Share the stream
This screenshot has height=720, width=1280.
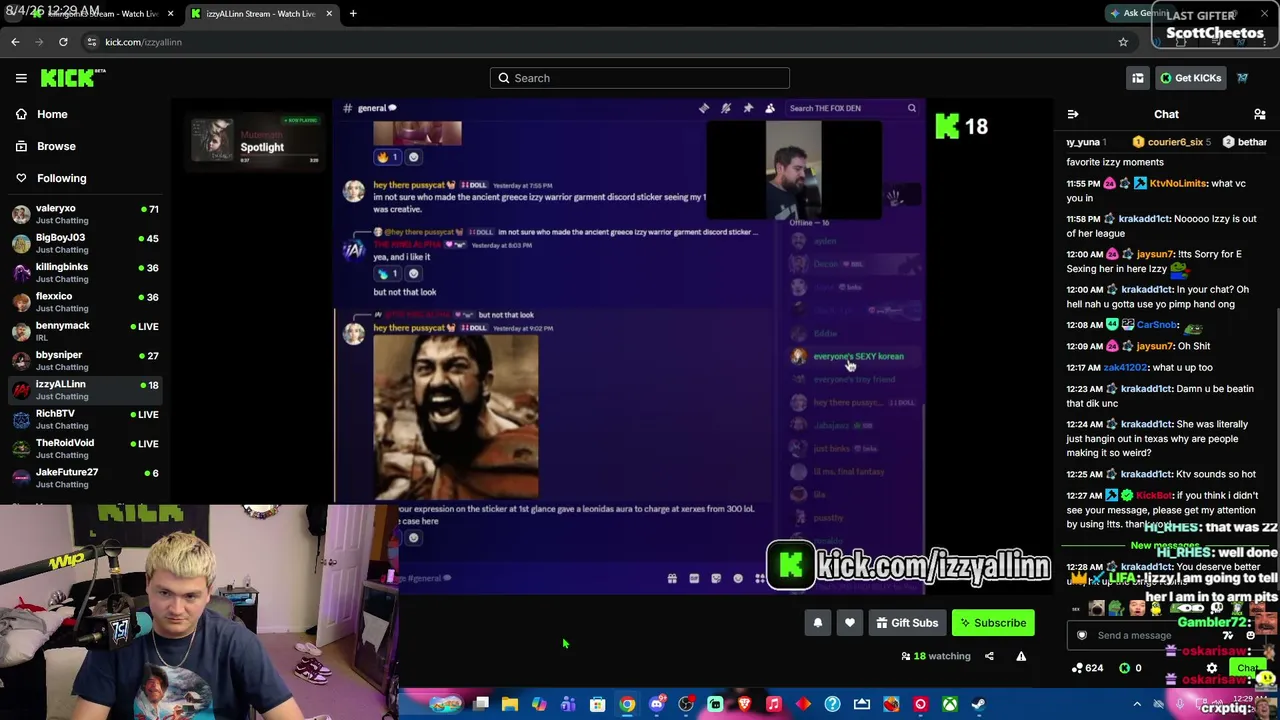point(989,656)
